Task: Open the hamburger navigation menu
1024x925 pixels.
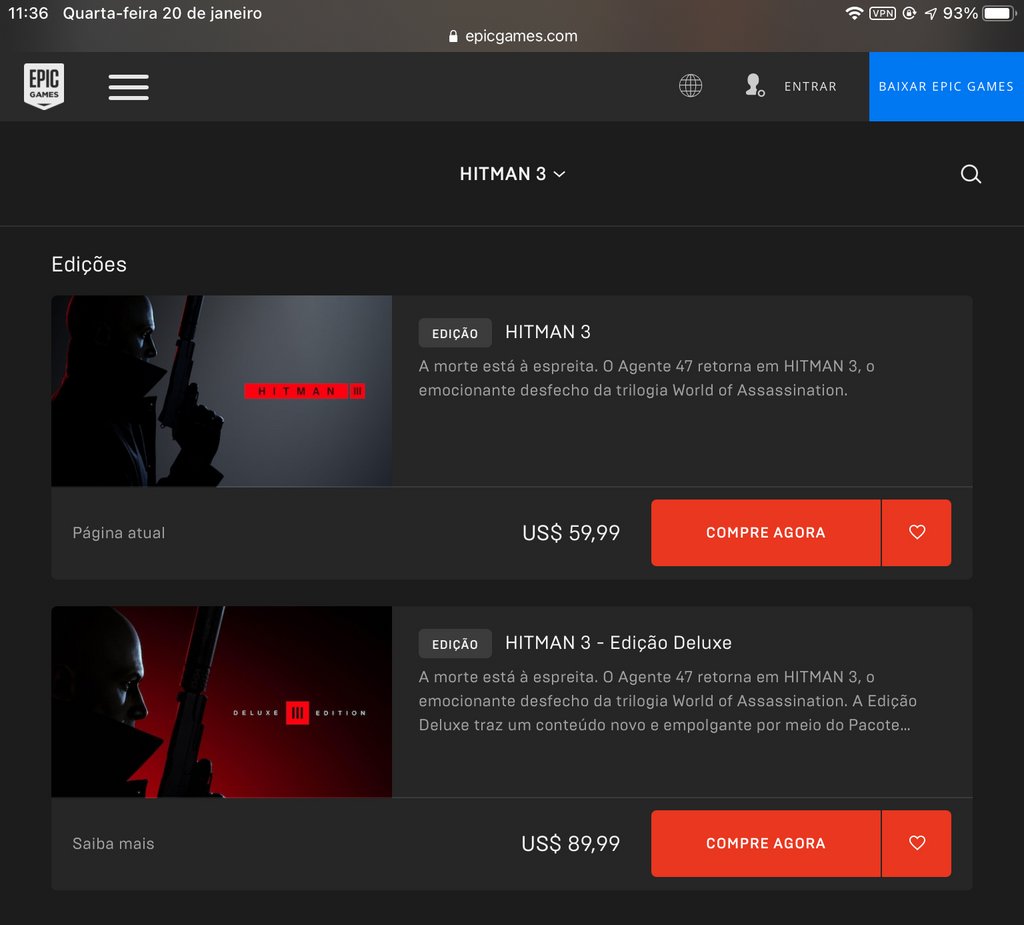Action: coord(129,87)
